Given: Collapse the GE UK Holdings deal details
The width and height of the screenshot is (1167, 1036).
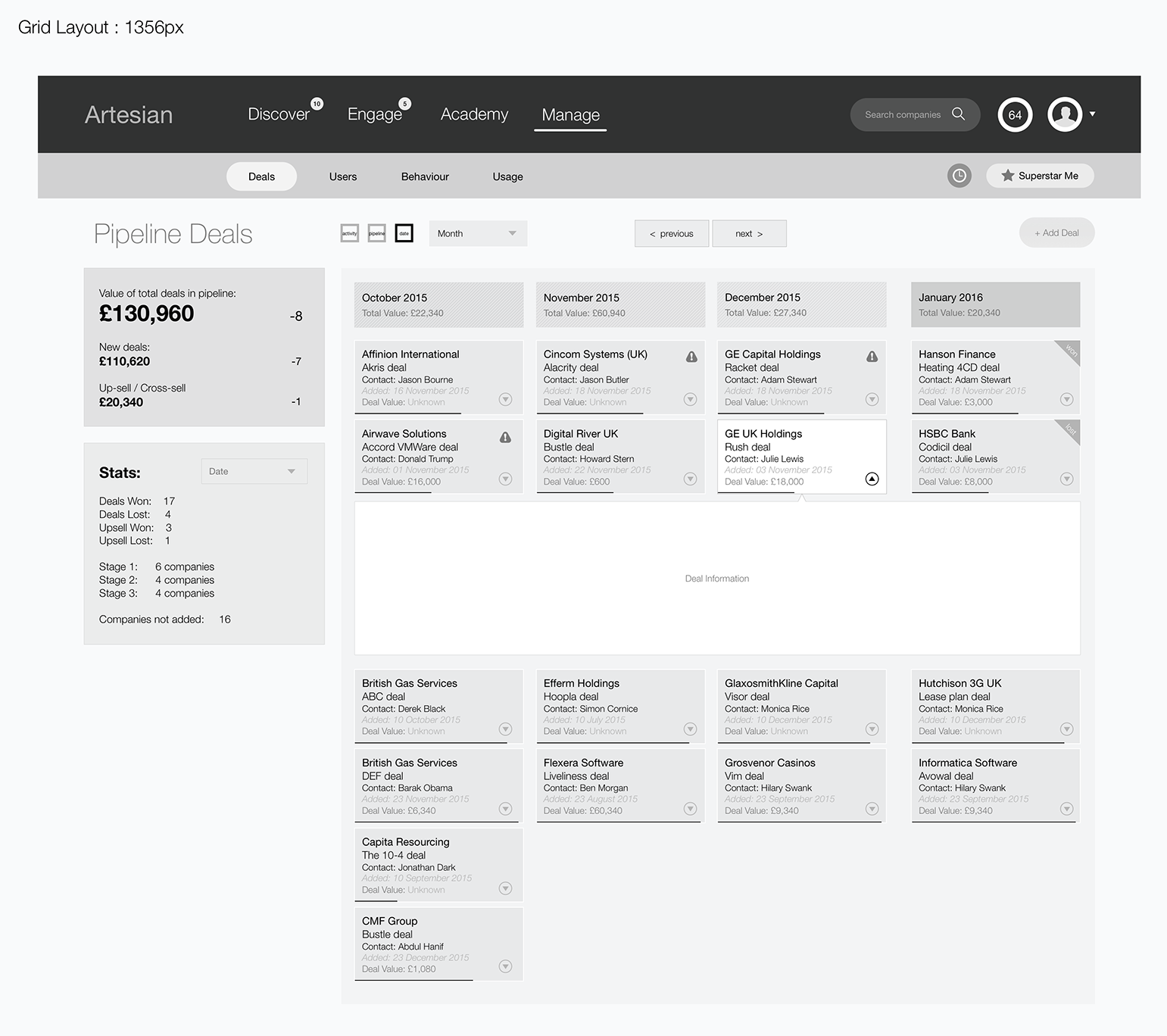Looking at the screenshot, I should (872, 479).
